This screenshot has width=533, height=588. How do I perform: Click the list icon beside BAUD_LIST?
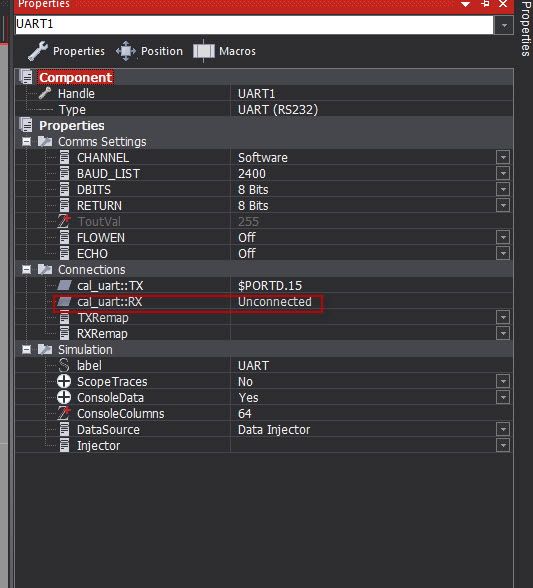coord(65,174)
